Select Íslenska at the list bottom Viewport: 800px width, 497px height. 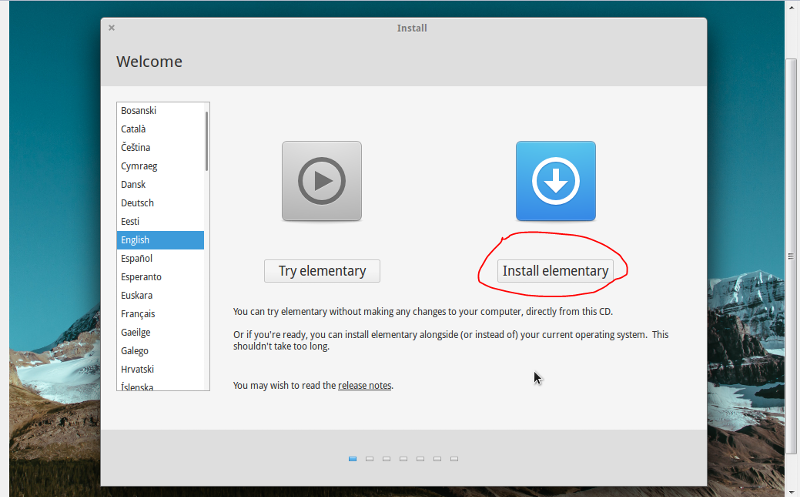[x=160, y=386]
